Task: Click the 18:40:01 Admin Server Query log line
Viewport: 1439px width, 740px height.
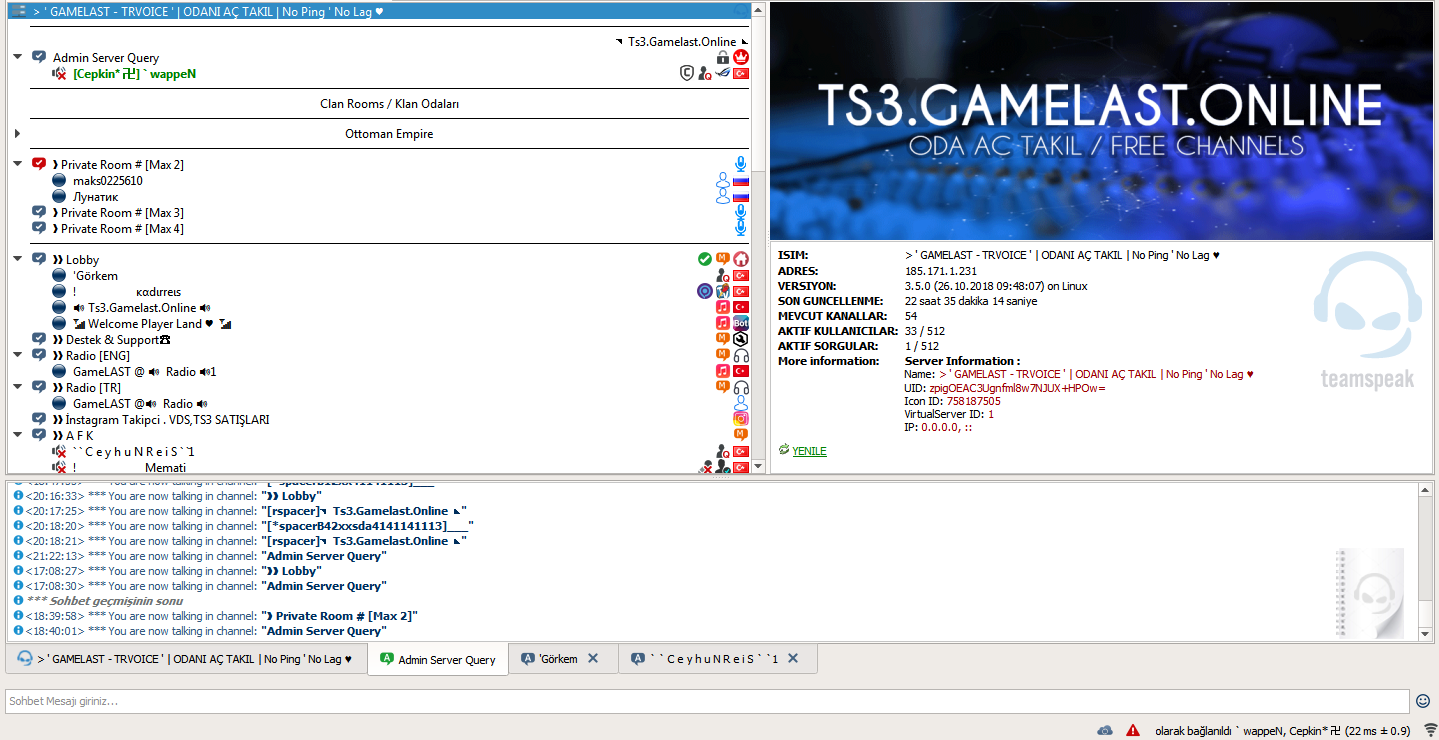Action: [x=206, y=631]
